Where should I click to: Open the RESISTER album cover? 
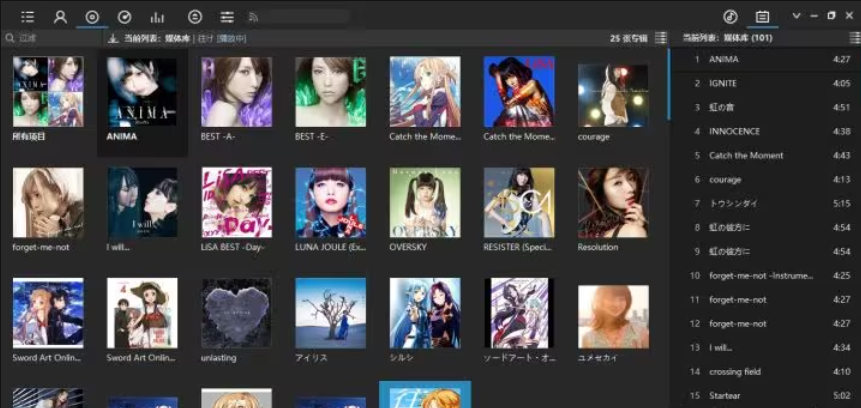(519, 203)
